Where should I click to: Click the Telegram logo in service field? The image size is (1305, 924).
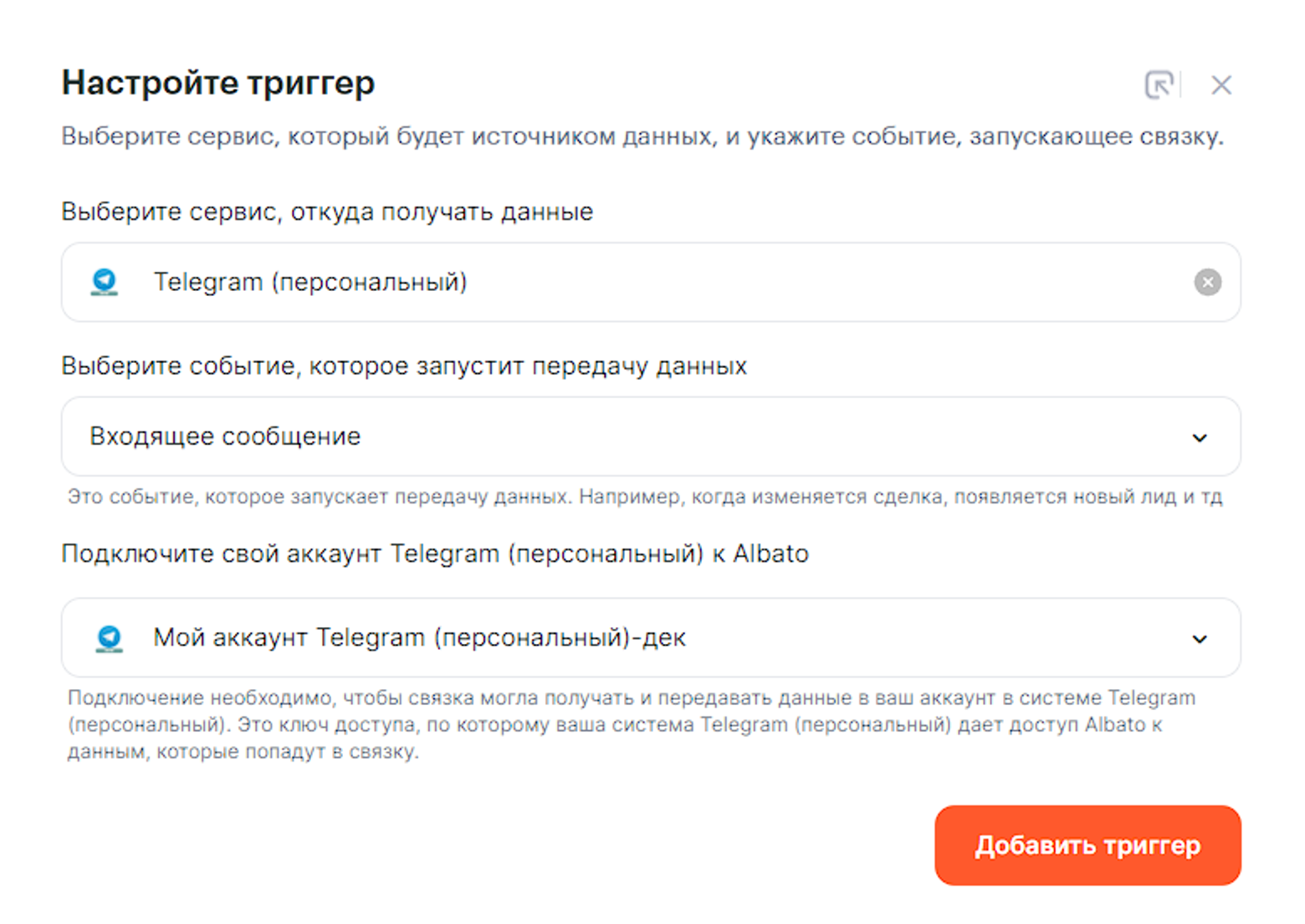(105, 283)
